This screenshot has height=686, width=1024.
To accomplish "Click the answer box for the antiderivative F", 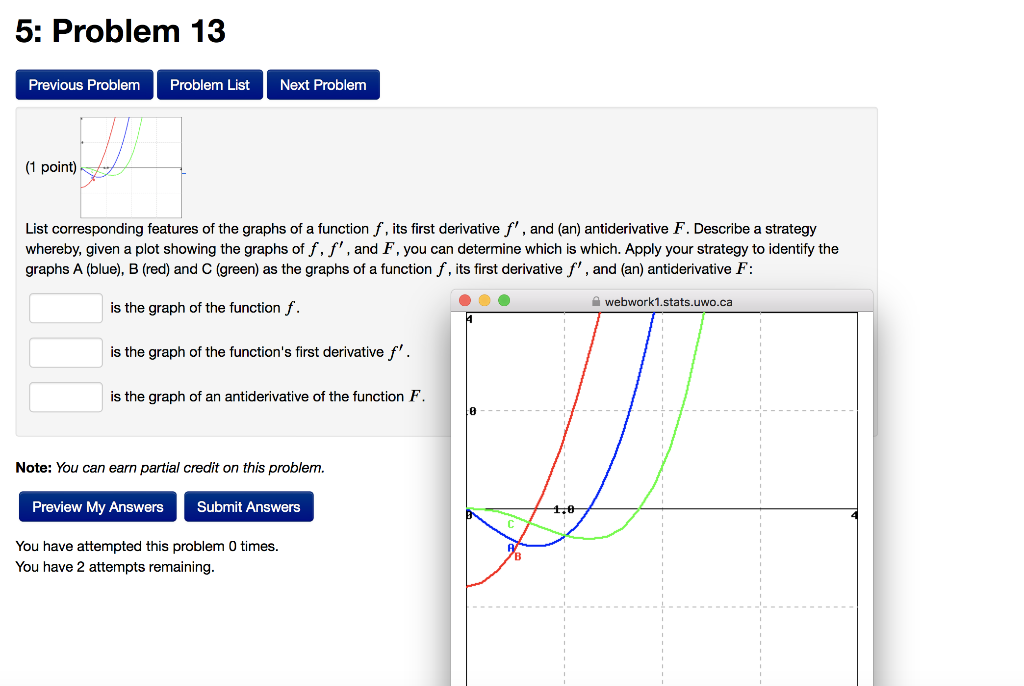I will coord(65,396).
